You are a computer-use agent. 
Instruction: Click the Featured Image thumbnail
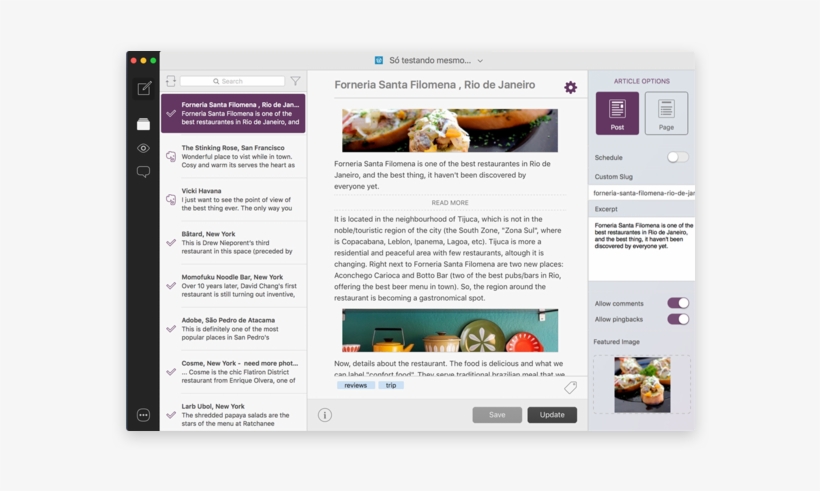[x=642, y=385]
